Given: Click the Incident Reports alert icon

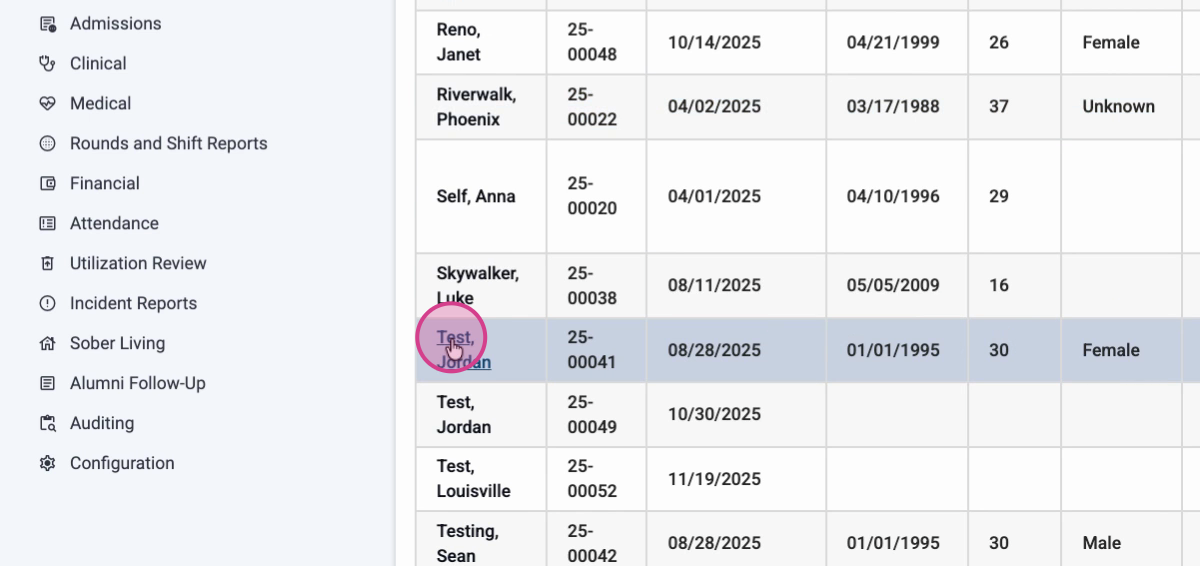Looking at the screenshot, I should (47, 304).
